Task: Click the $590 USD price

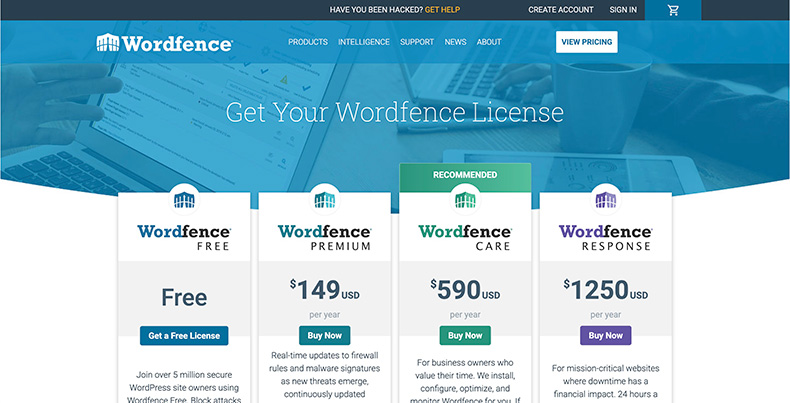Action: (x=465, y=290)
